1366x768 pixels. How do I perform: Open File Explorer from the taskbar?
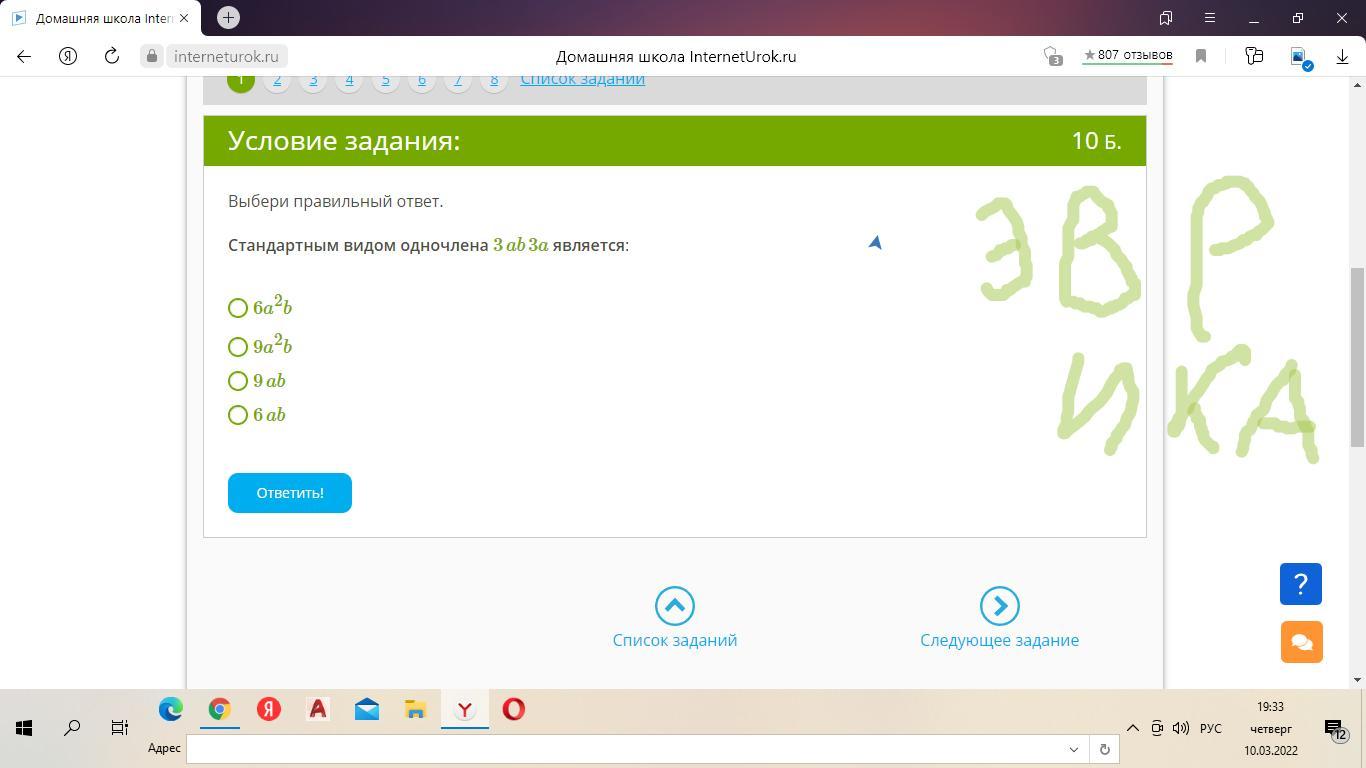pyautogui.click(x=416, y=709)
